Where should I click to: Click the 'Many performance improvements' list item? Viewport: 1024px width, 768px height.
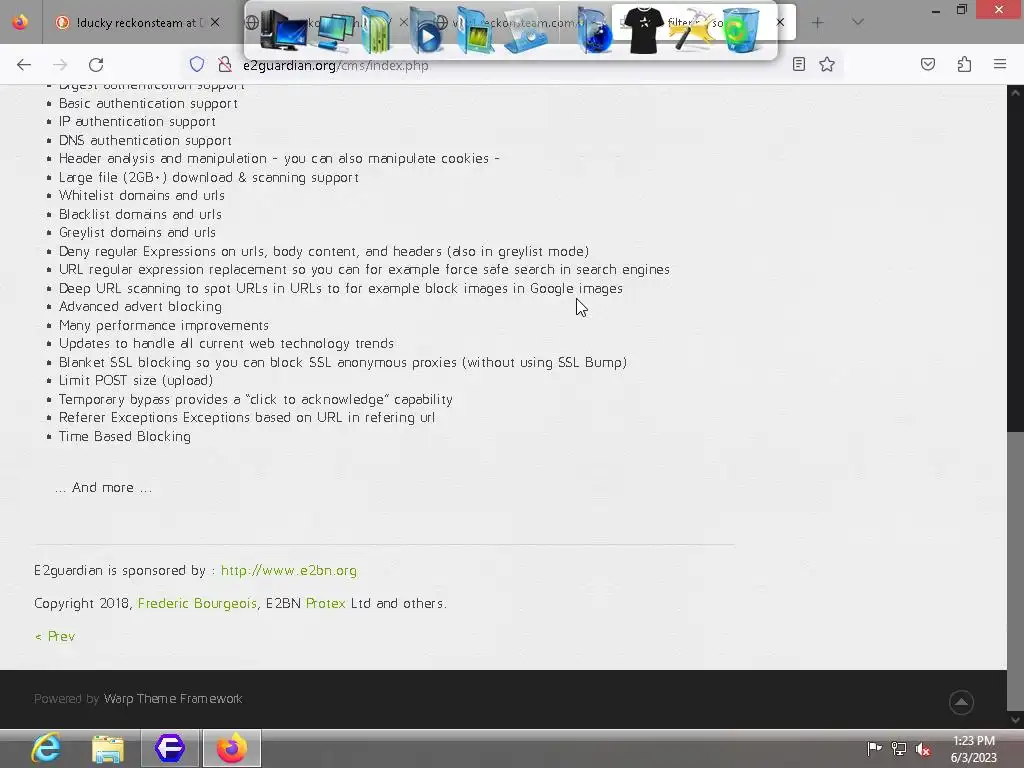[x=164, y=325]
